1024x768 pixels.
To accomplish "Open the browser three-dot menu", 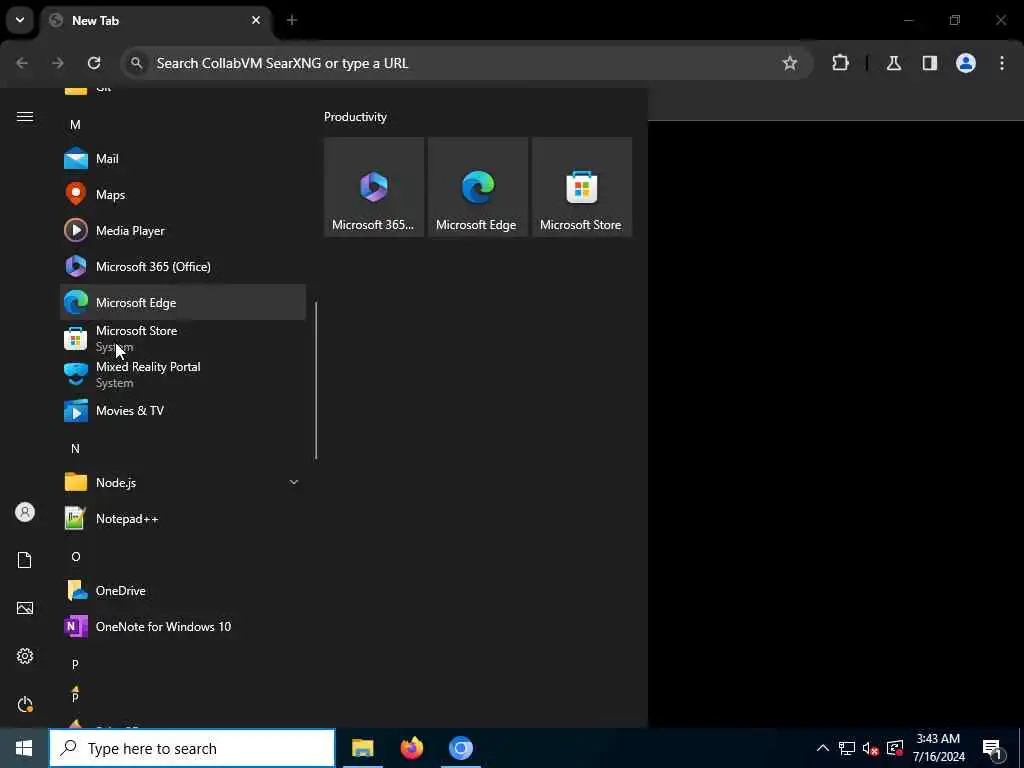I will pos(1002,63).
